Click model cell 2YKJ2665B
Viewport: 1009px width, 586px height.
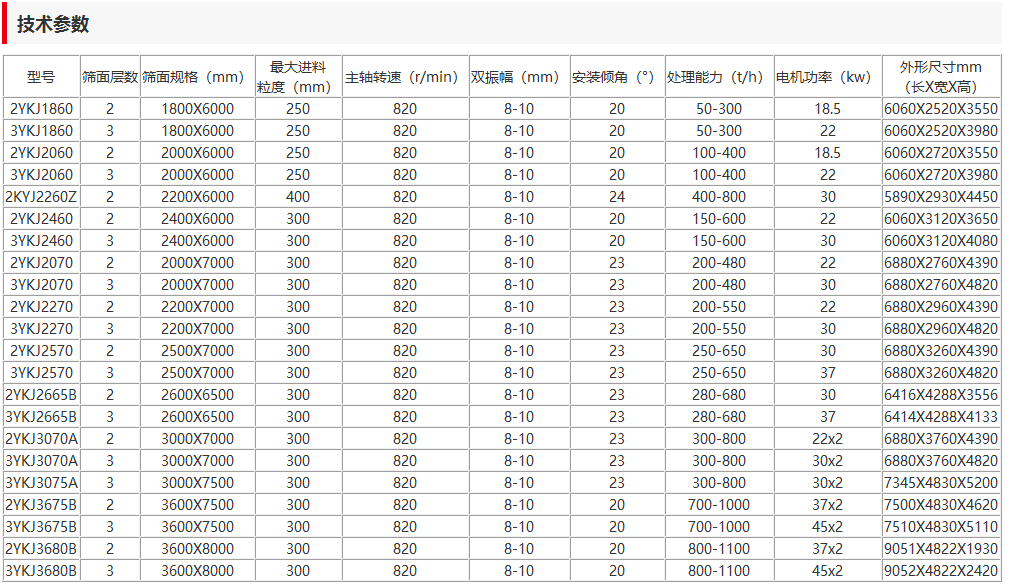pos(41,394)
